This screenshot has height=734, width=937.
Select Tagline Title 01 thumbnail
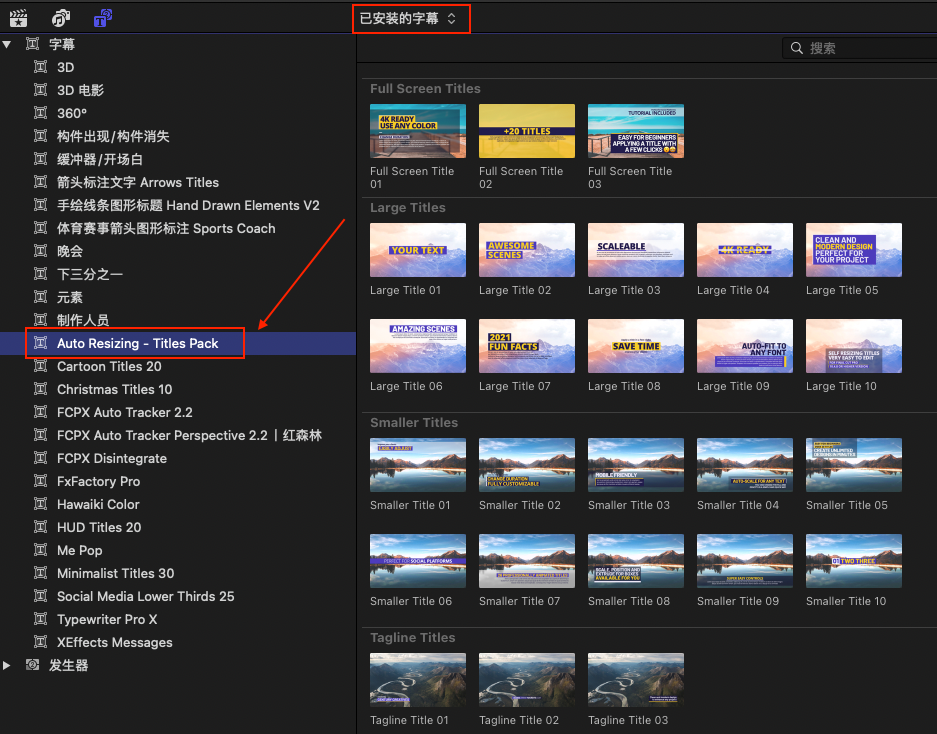(x=418, y=680)
